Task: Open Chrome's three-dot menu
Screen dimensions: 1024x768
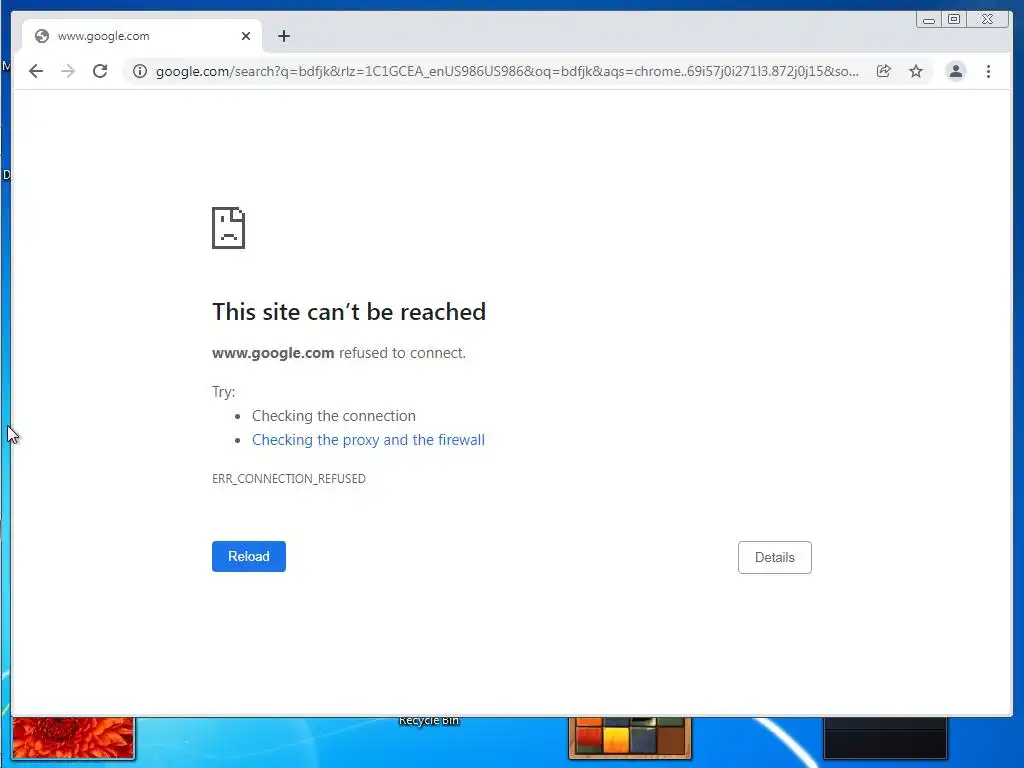Action: [x=988, y=71]
